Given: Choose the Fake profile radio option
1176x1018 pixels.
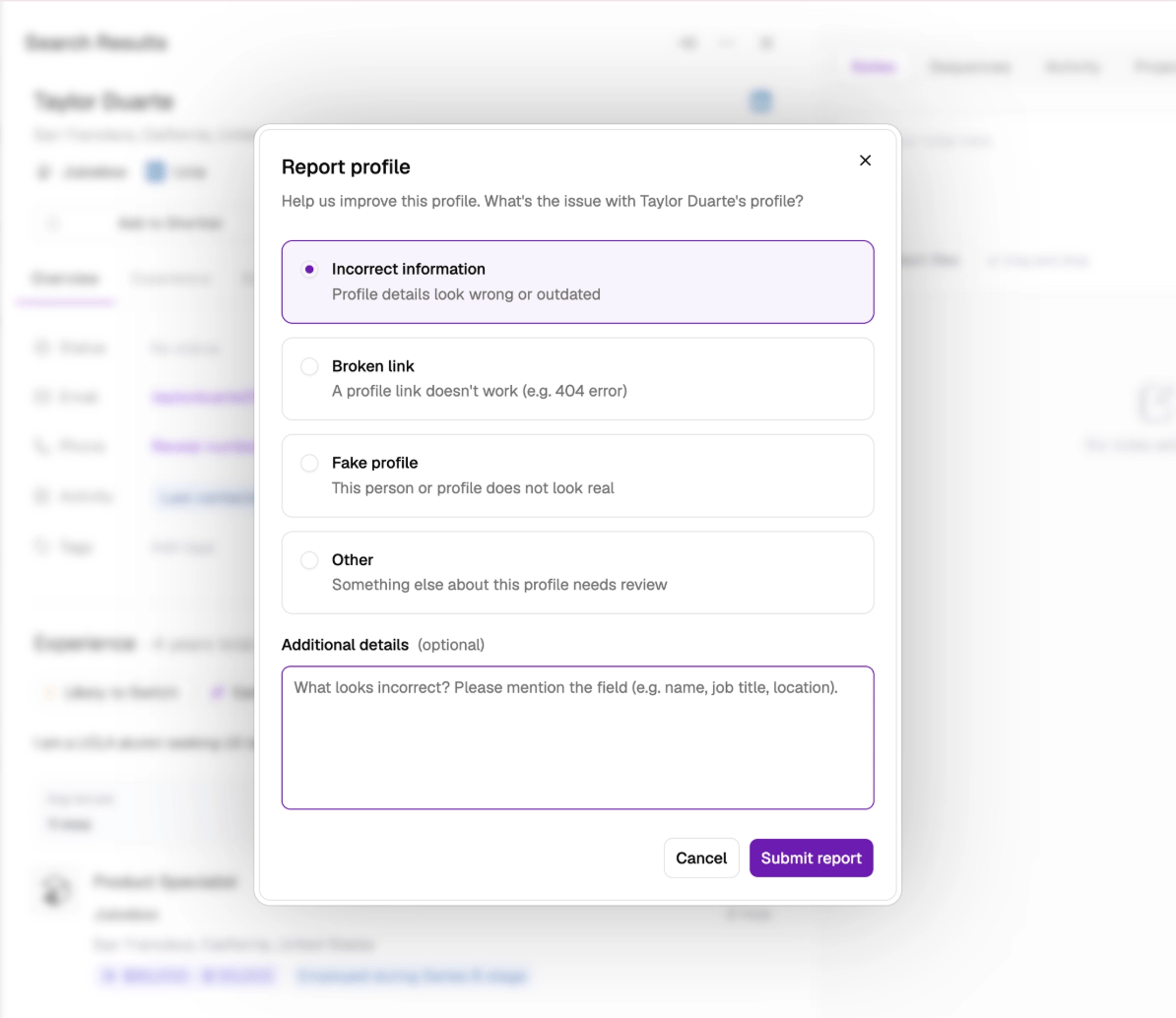Looking at the screenshot, I should click(309, 464).
